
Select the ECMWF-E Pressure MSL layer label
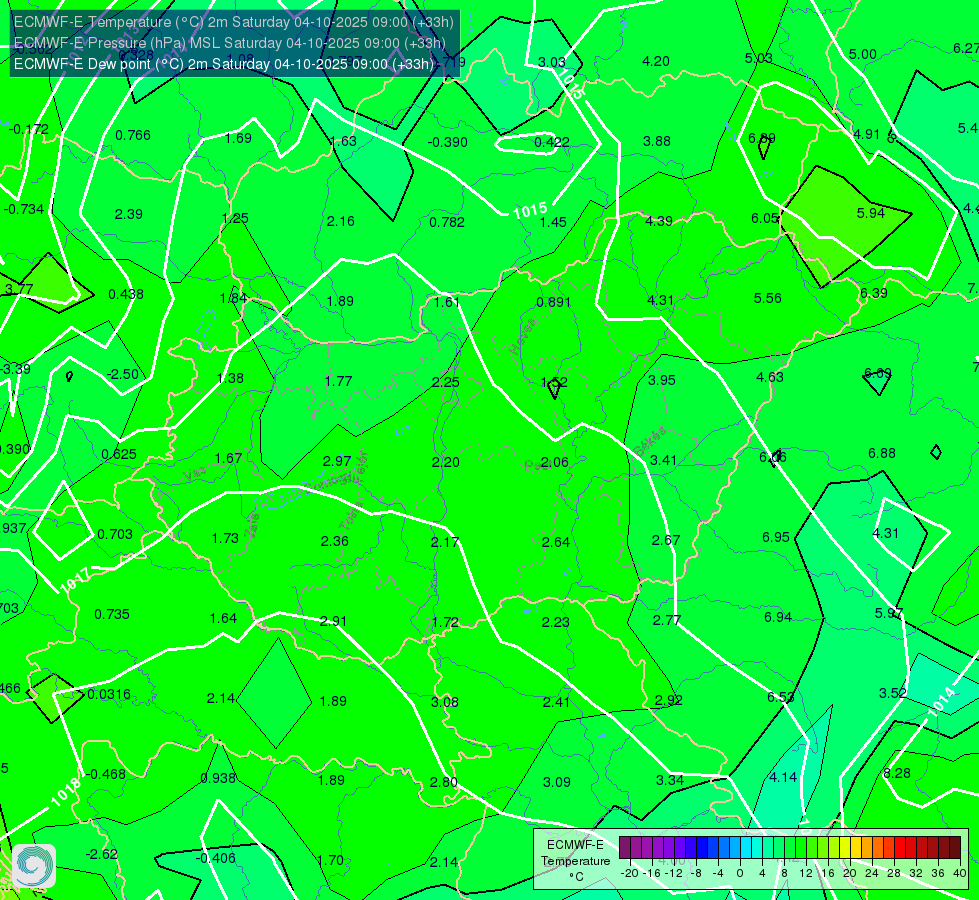(x=230, y=43)
